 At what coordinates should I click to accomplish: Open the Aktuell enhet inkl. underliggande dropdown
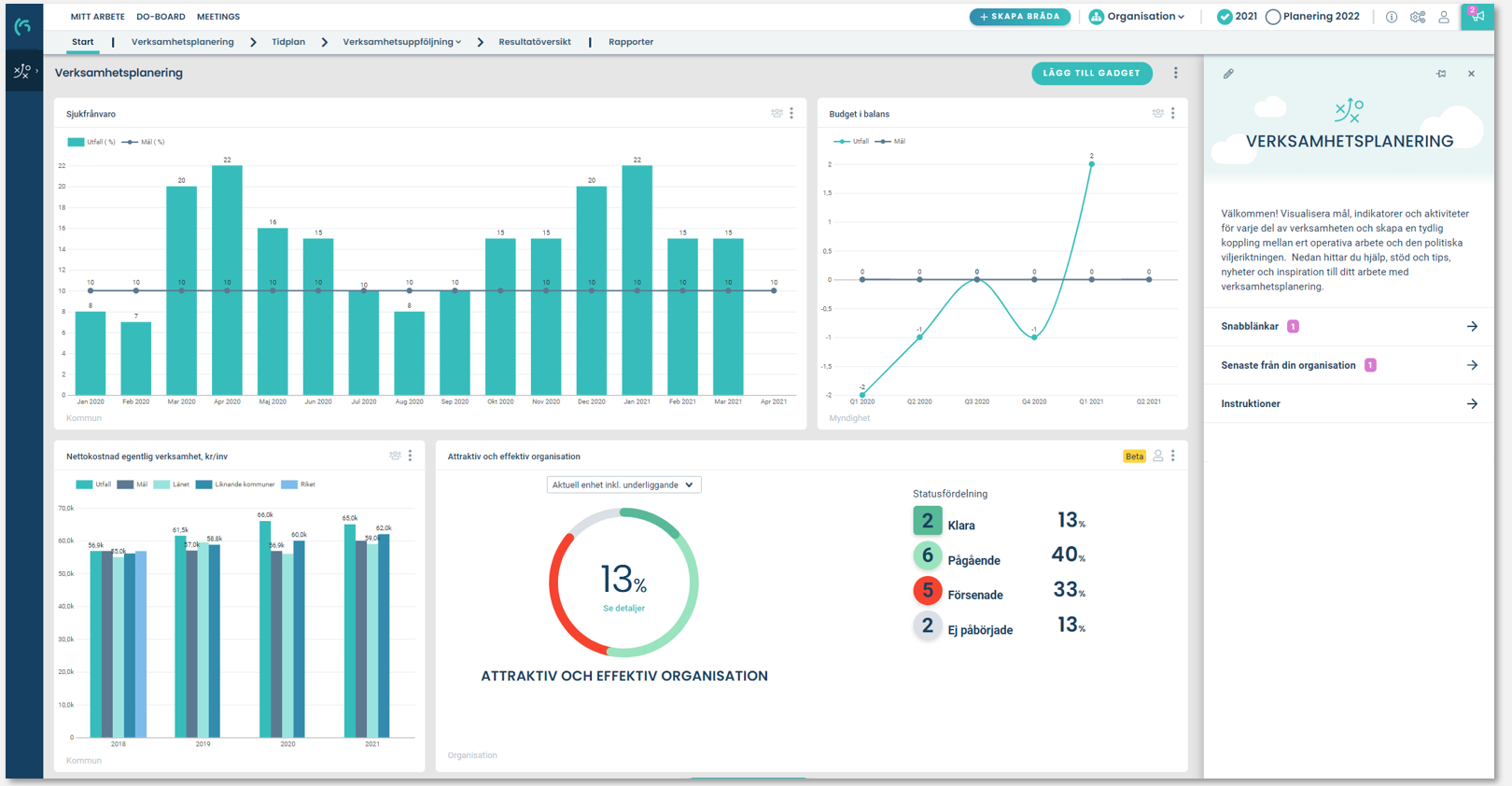[x=623, y=484]
